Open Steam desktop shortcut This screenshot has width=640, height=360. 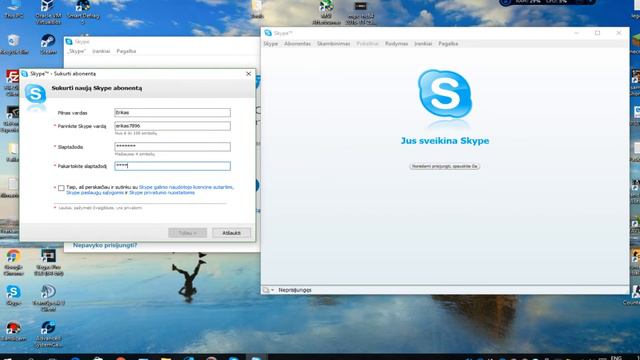click(48, 44)
